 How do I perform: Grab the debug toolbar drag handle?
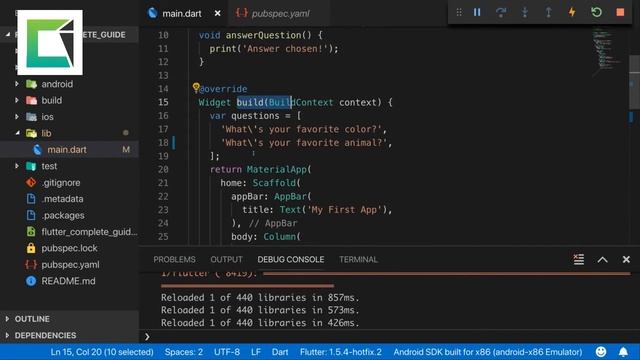coord(459,12)
